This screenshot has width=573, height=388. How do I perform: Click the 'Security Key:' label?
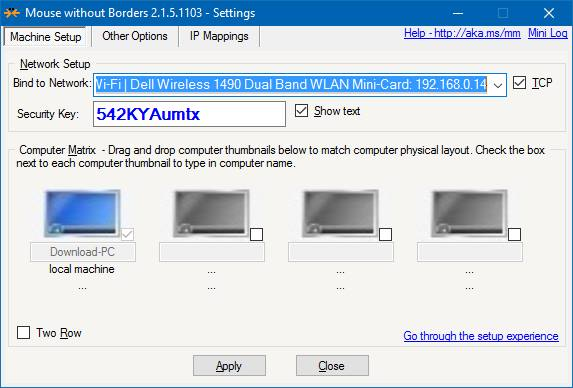coord(48,114)
